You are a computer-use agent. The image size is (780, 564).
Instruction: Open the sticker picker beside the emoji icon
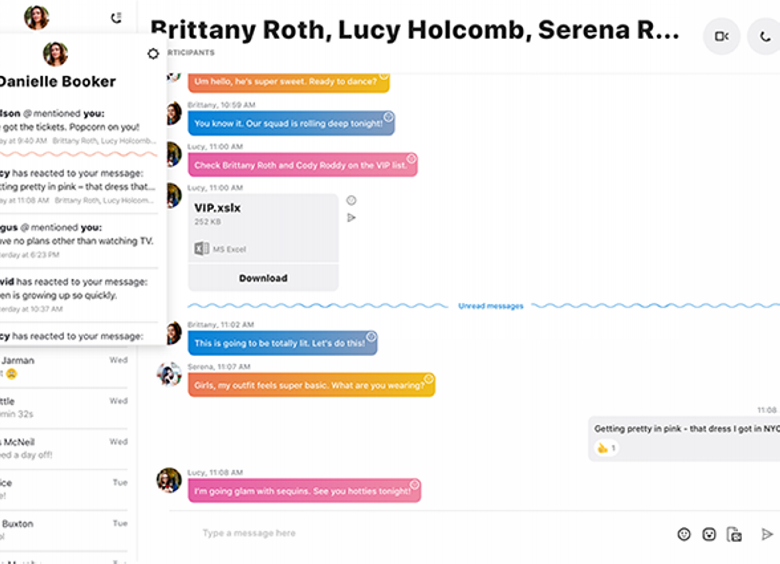709,534
